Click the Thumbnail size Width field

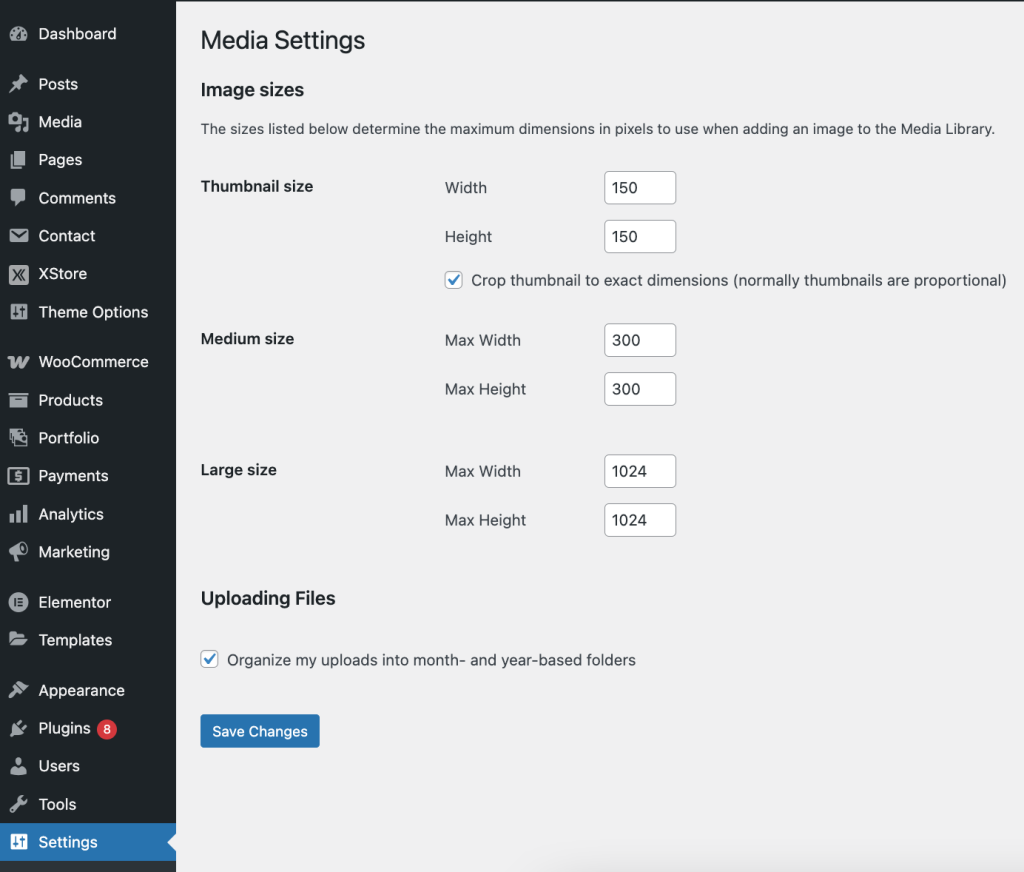(640, 188)
